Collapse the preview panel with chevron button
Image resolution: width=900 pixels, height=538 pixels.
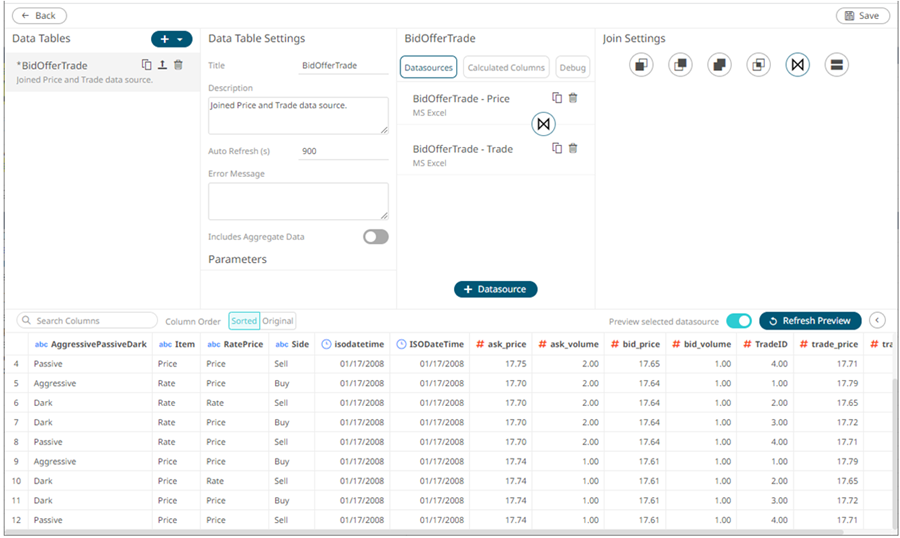pos(877,320)
